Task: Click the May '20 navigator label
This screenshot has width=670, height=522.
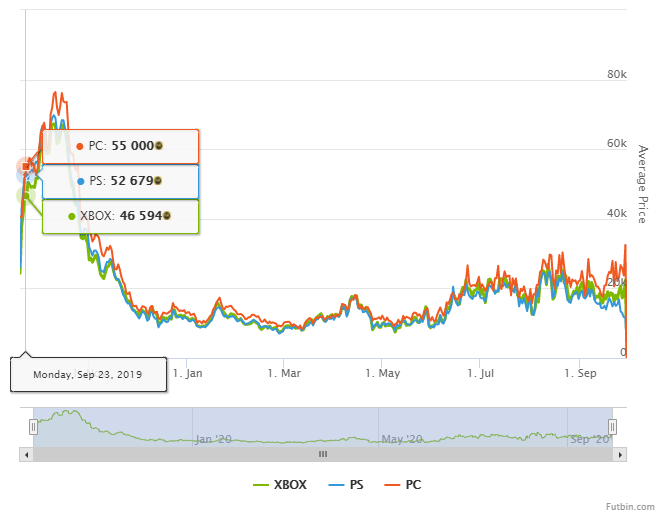Action: coord(402,439)
